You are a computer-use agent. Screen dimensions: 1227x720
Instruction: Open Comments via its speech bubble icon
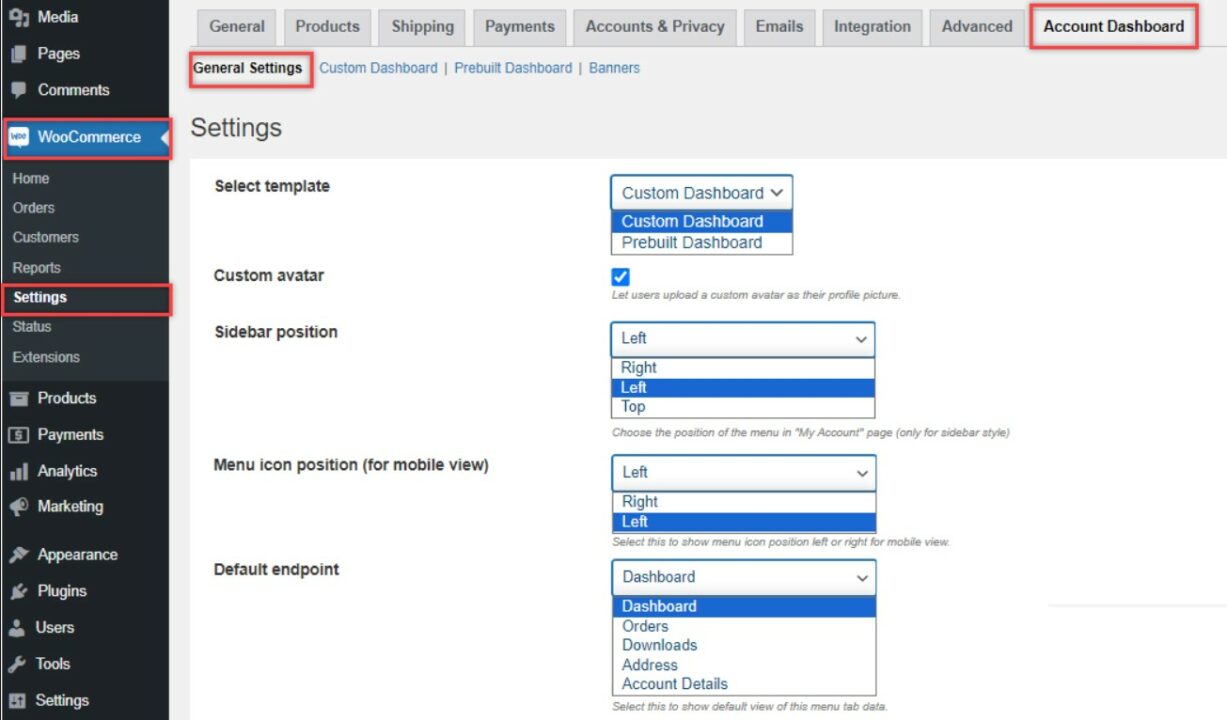18,90
